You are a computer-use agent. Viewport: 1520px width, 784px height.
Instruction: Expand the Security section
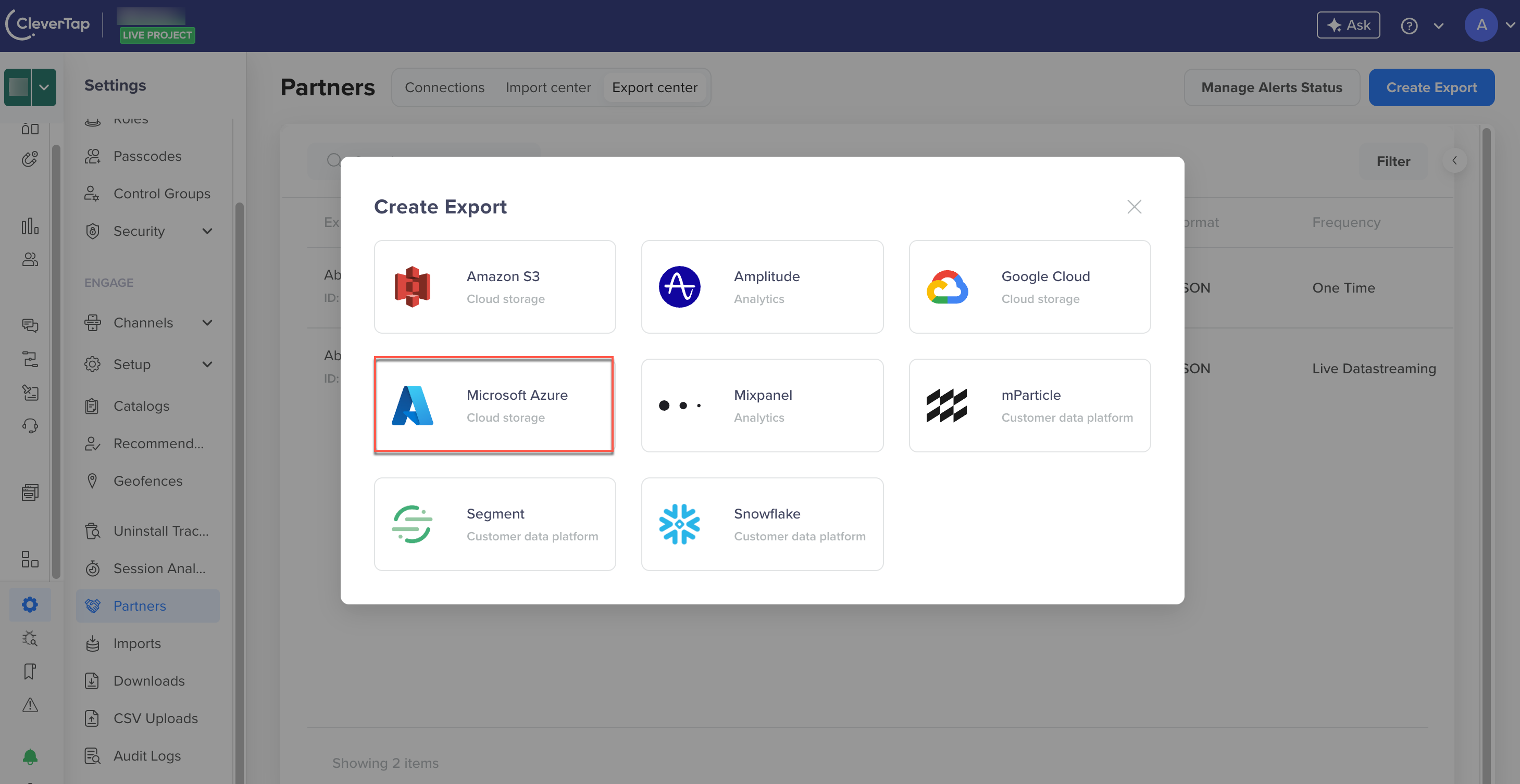pos(147,231)
